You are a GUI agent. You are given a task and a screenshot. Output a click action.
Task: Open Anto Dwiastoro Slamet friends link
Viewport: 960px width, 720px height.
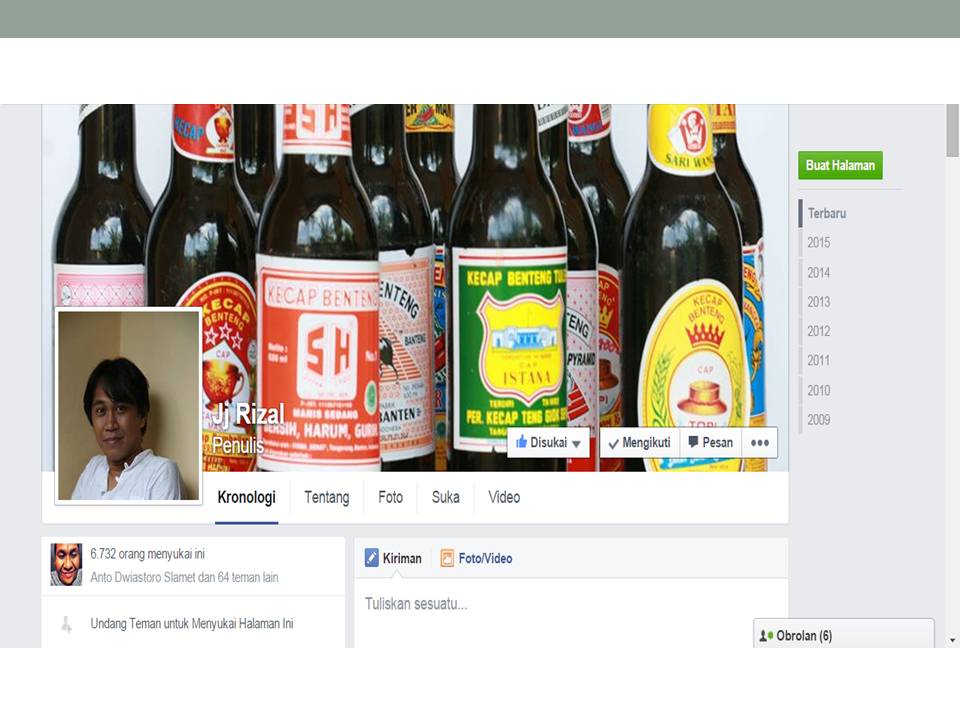point(184,577)
